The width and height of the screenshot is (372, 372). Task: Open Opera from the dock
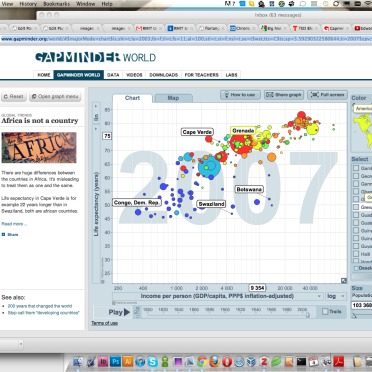[227, 362]
